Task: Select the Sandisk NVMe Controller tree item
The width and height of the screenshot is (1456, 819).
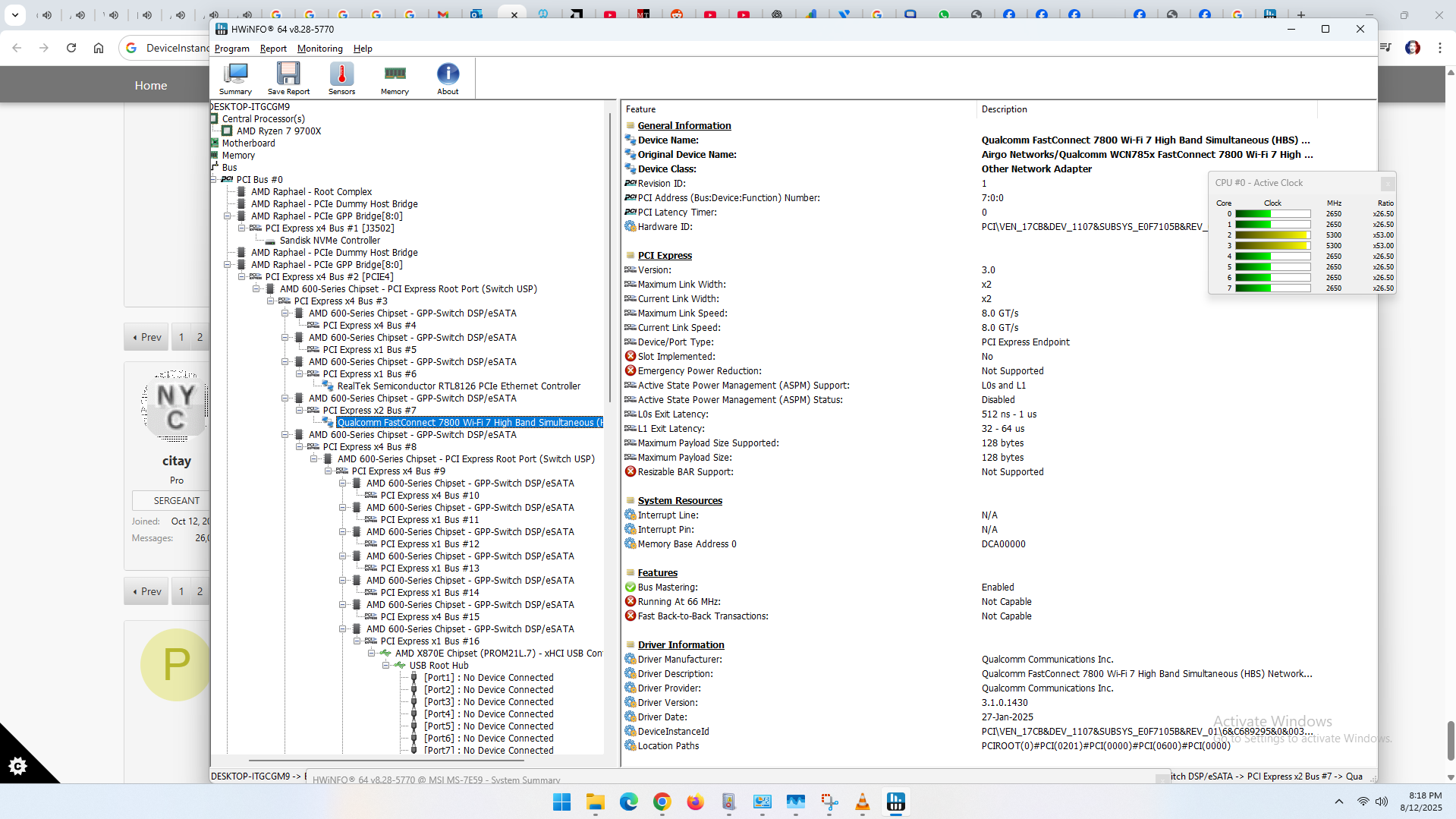Action: coord(329,241)
